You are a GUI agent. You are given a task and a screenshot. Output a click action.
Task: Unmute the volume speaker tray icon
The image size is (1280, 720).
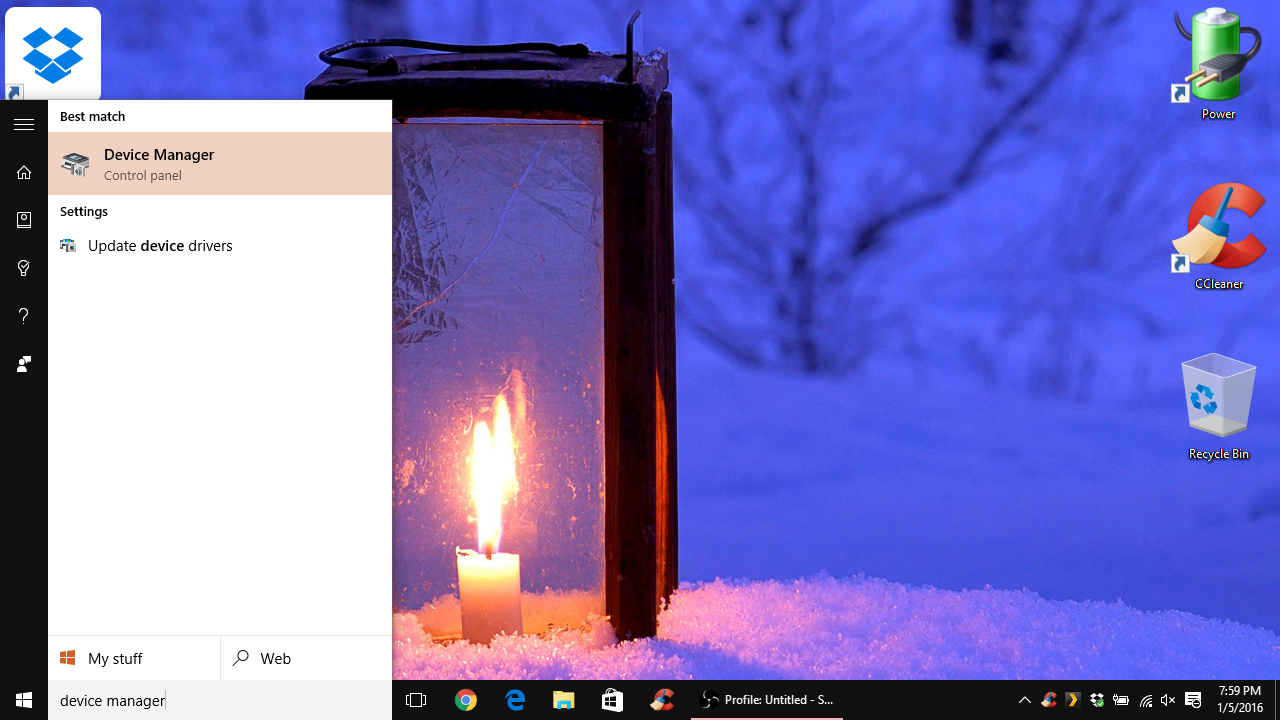point(1168,700)
